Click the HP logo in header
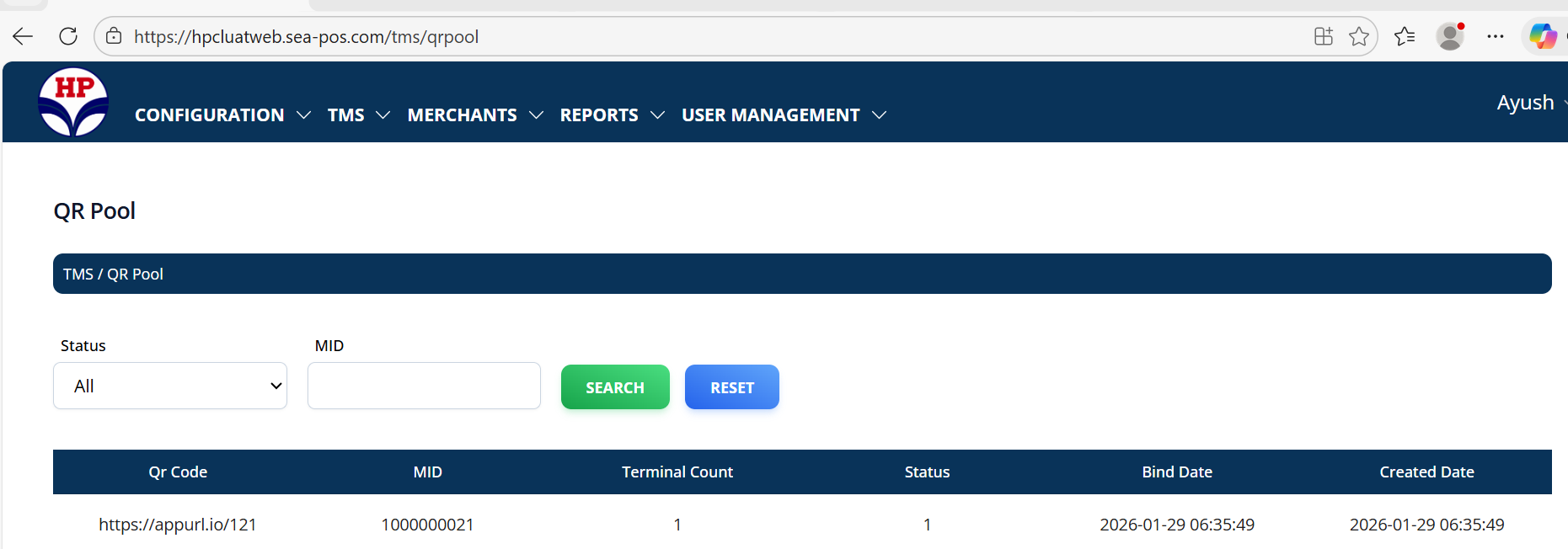Image resolution: width=1568 pixels, height=549 pixels. pyautogui.click(x=73, y=103)
